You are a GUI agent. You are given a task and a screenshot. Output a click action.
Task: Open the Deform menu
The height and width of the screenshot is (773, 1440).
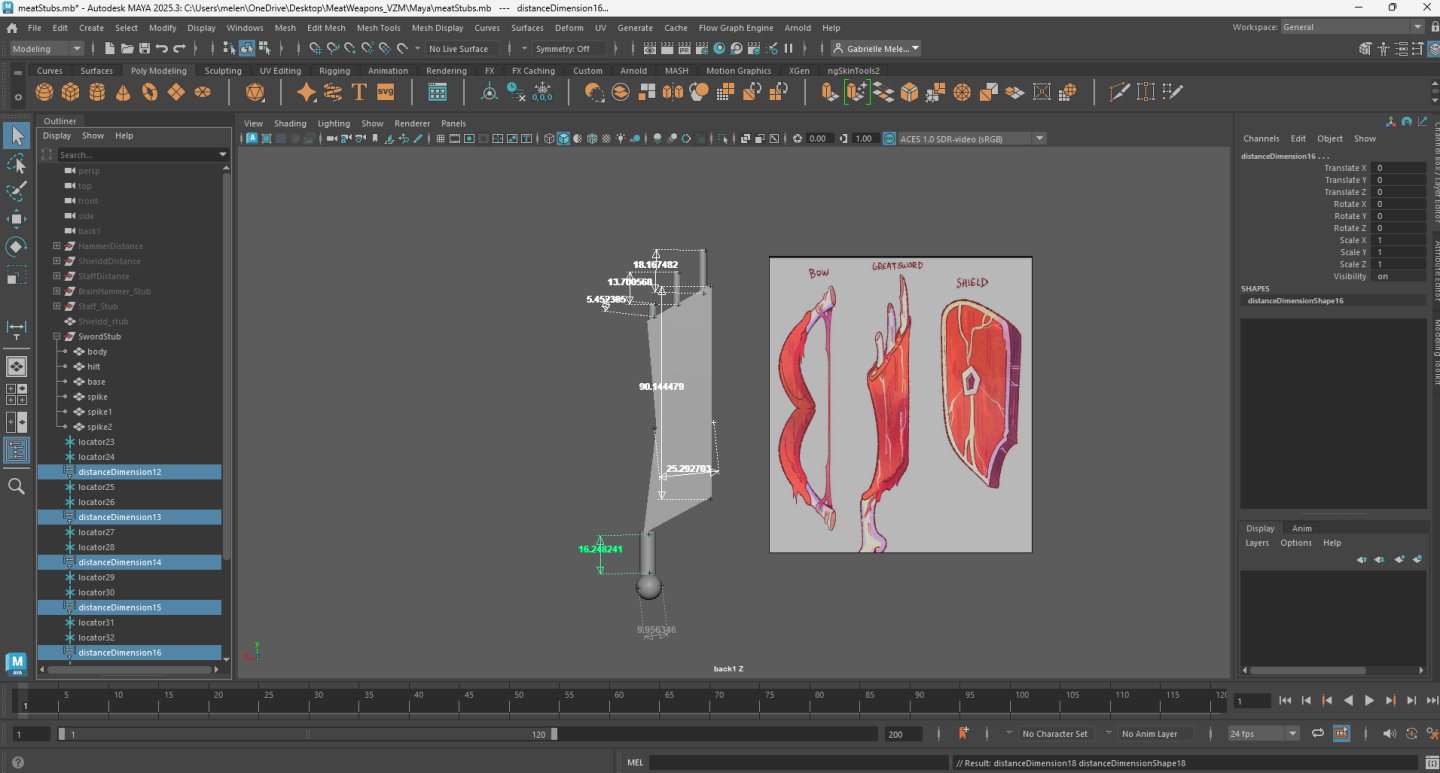(569, 28)
